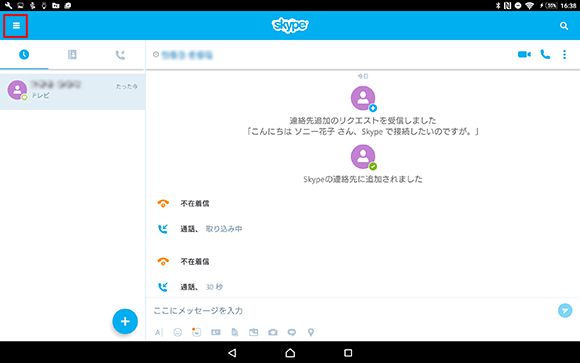Viewport: 580px width, 363px height.
Task: Tap the avatar with green checkmark badge
Action: tap(363, 157)
